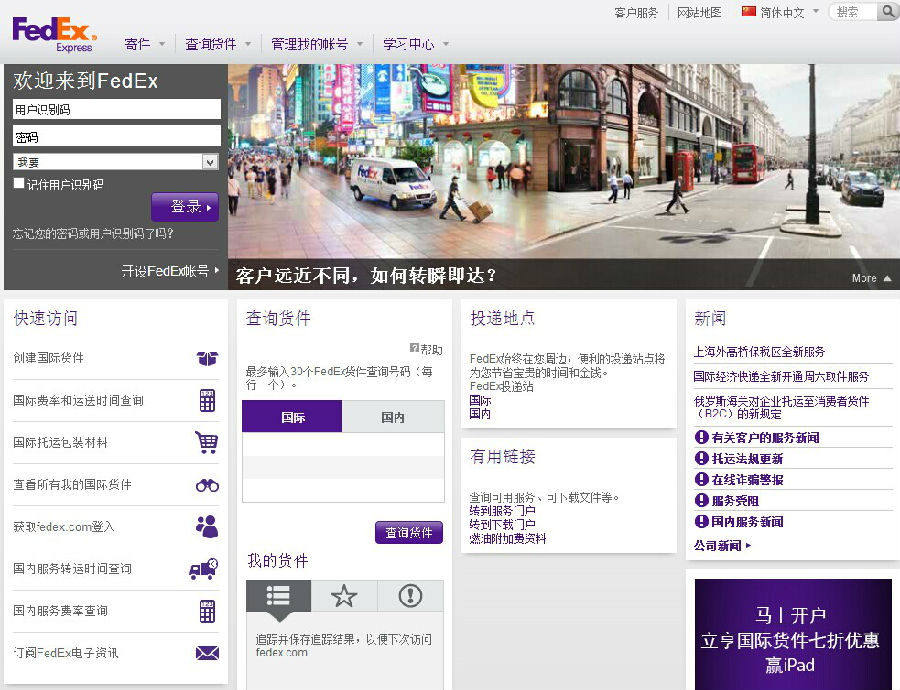Click alert icon beside 在线诈骗警报
The image size is (900, 690).
pyautogui.click(x=701, y=479)
